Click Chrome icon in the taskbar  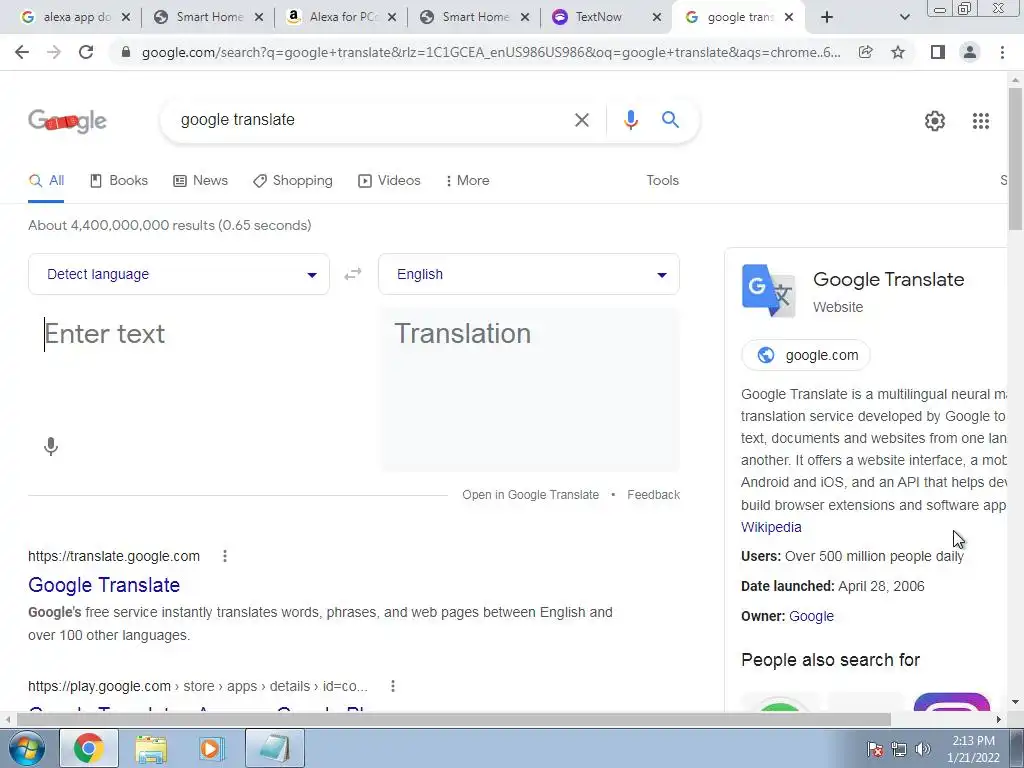(88, 748)
